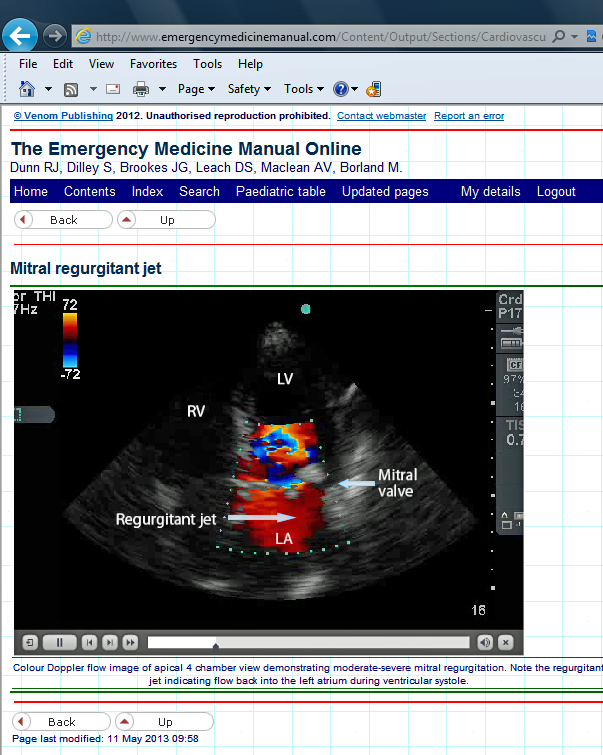This screenshot has height=755, width=603.
Task: Click the RSS feeds toolbar icon
Action: [71, 90]
